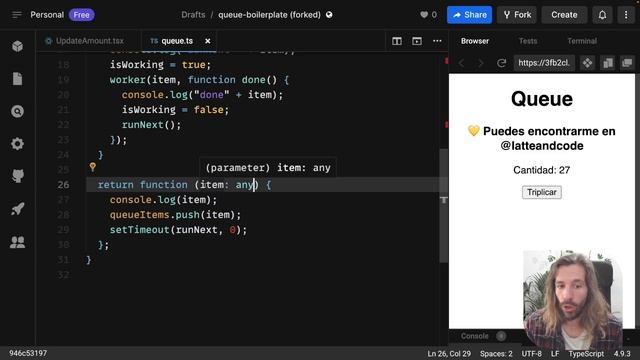Click the responsive preview icon
This screenshot has width=640, height=360.
608,63
